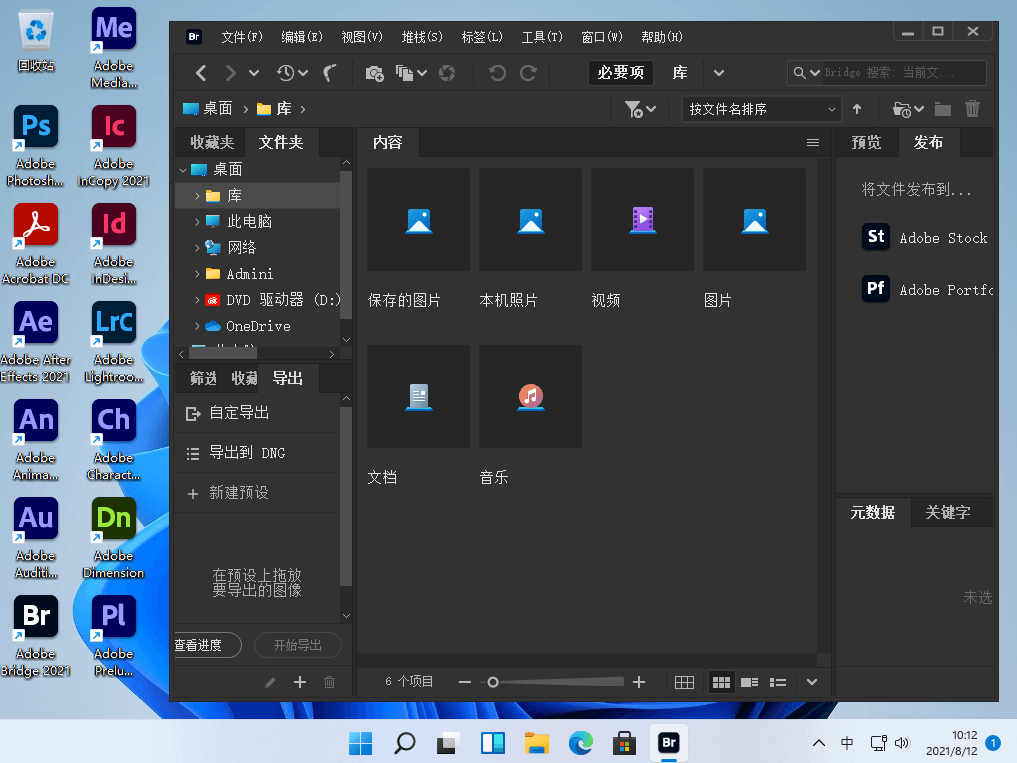The width and height of the screenshot is (1017, 763).
Task: Create new folder icon
Action: coord(942,109)
